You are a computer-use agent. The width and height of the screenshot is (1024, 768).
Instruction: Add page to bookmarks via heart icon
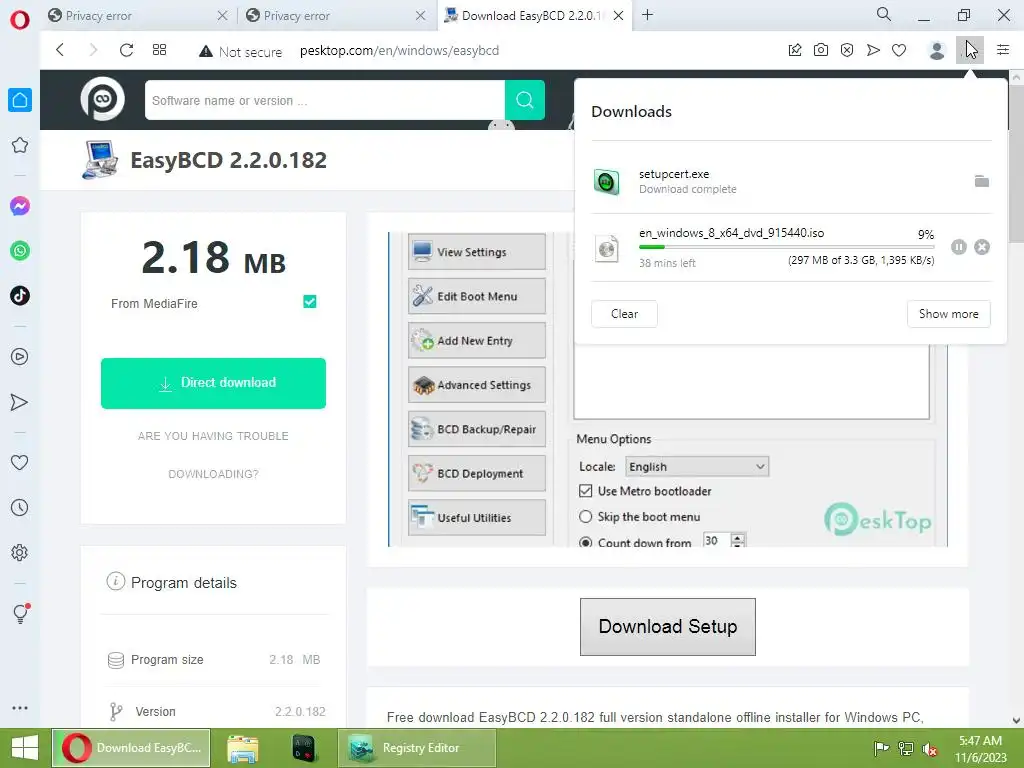[899, 50]
